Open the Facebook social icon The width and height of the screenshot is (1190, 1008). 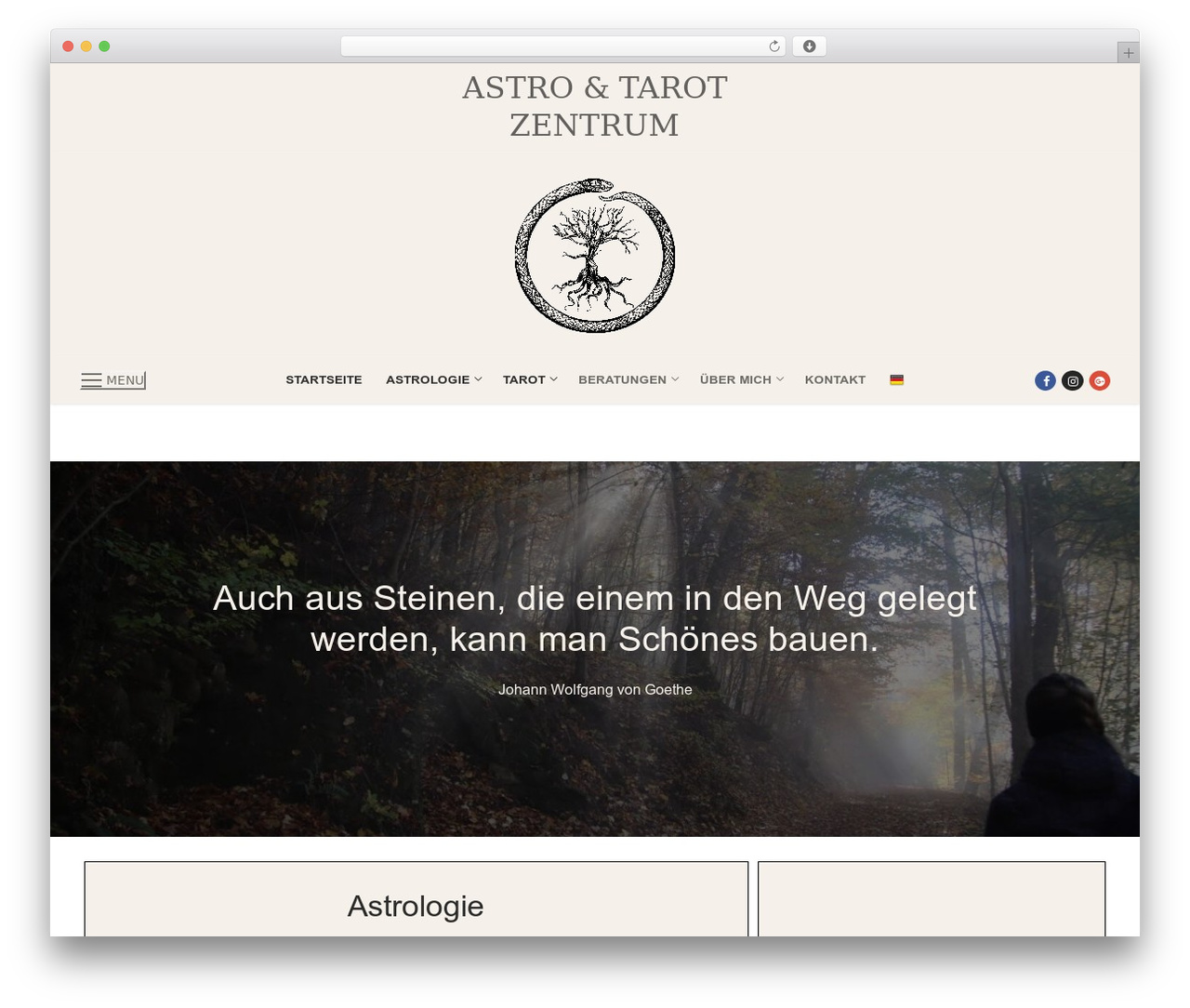(1045, 380)
